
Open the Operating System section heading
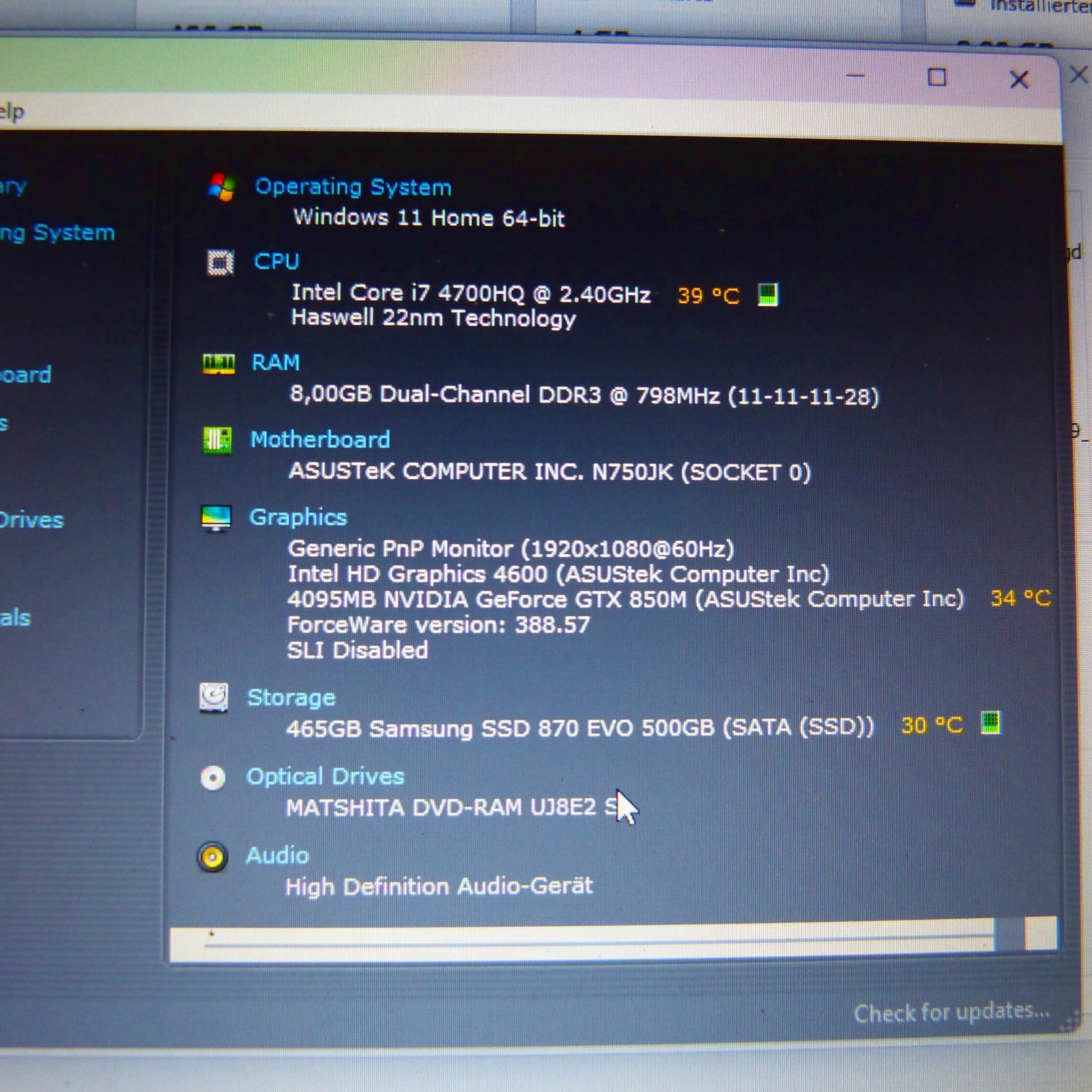(353, 187)
